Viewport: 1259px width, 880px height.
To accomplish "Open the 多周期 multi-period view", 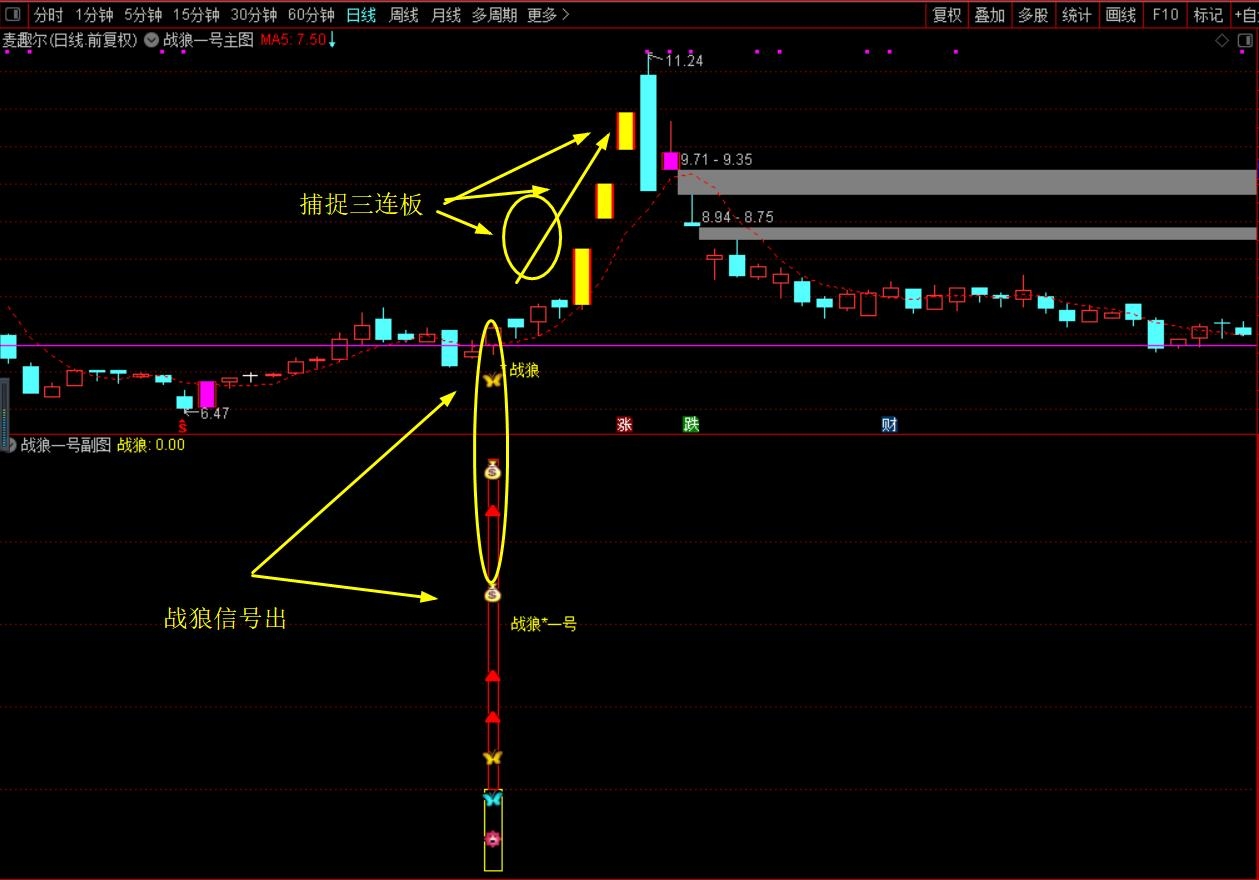I will pyautogui.click(x=494, y=15).
